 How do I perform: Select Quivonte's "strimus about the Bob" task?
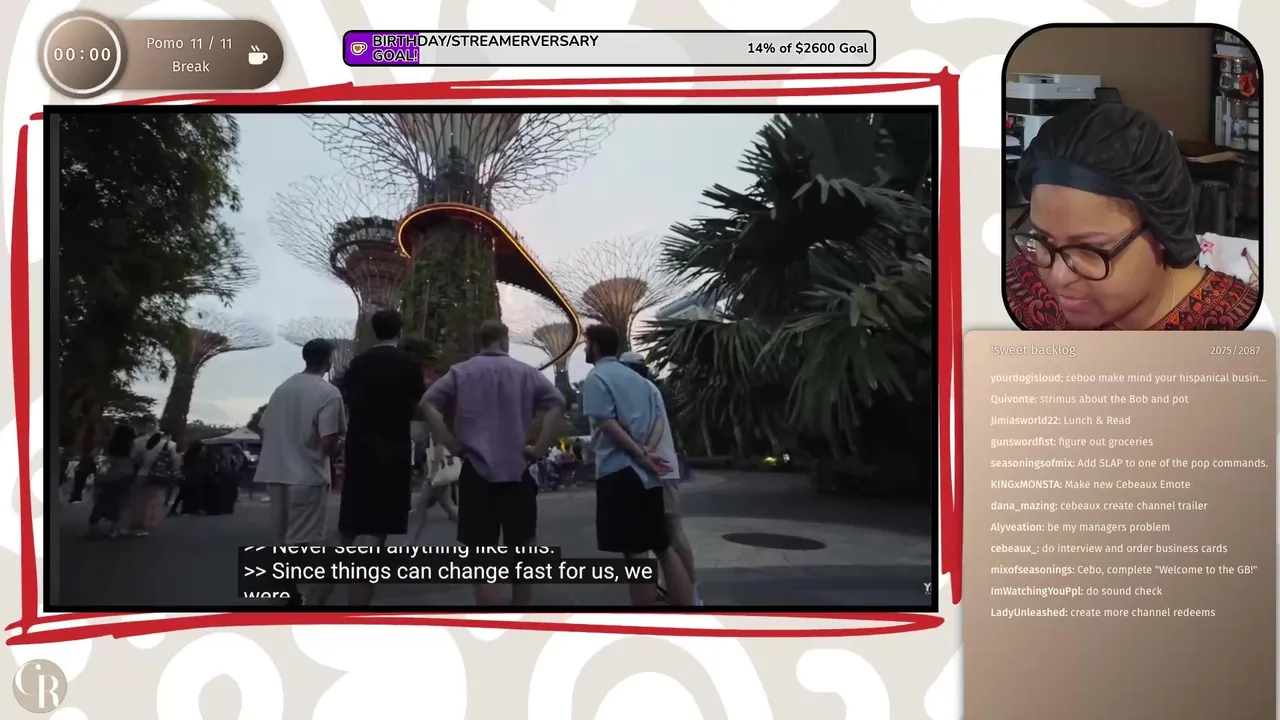tap(1089, 399)
